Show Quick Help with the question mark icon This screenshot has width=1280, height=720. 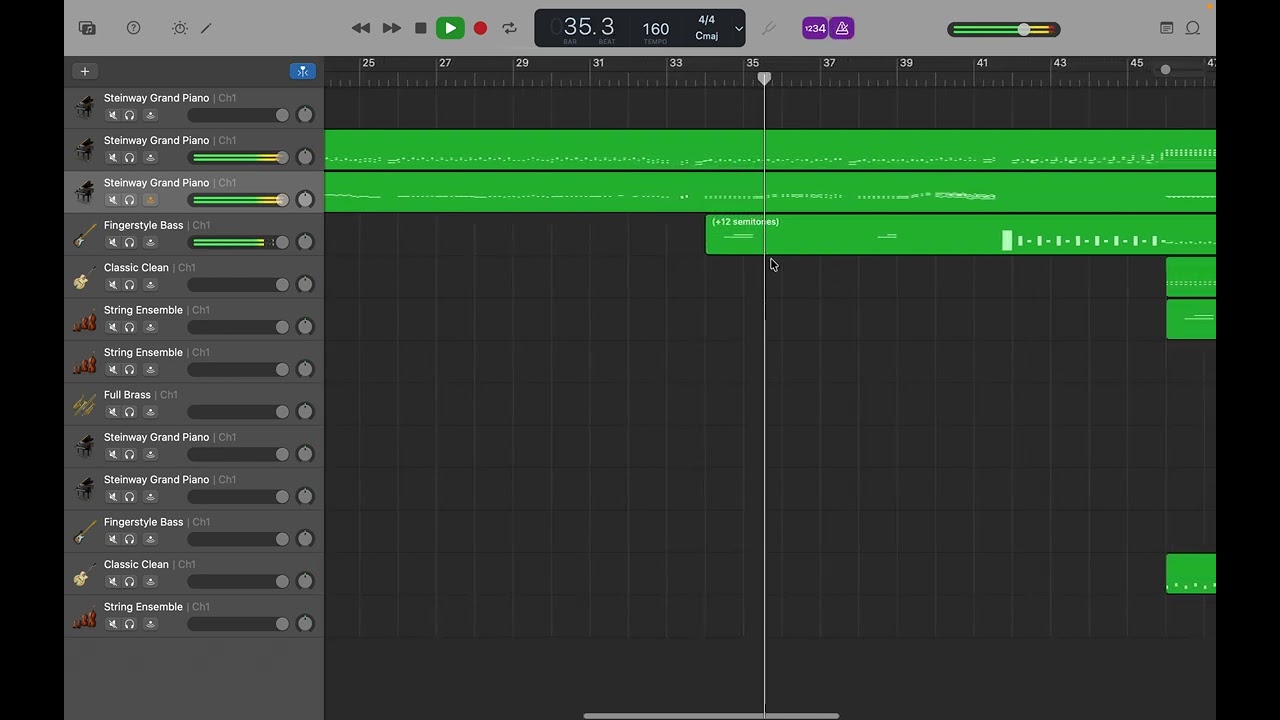coord(133,28)
